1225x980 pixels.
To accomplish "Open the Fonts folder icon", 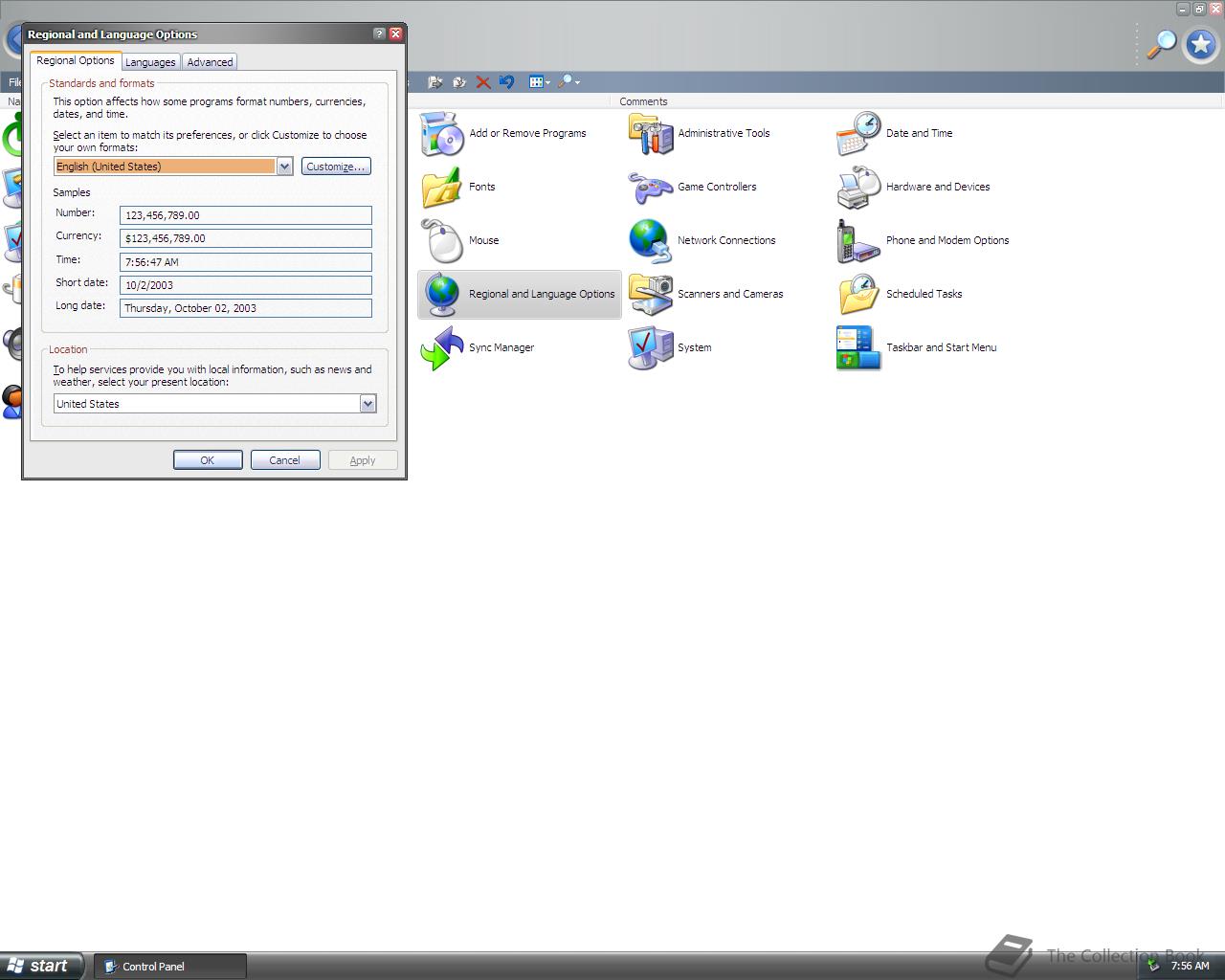I will [442, 188].
